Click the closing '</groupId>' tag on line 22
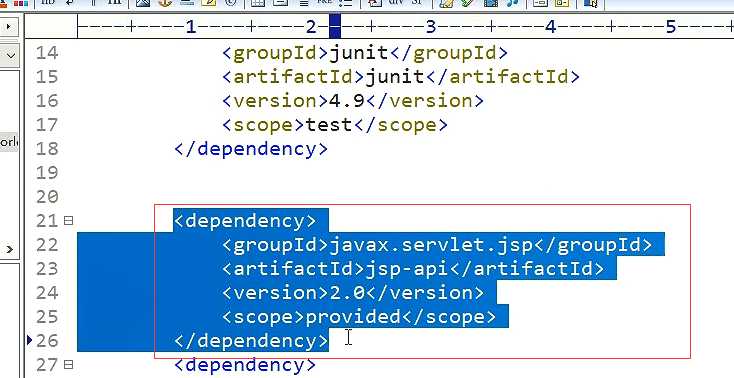 point(592,245)
